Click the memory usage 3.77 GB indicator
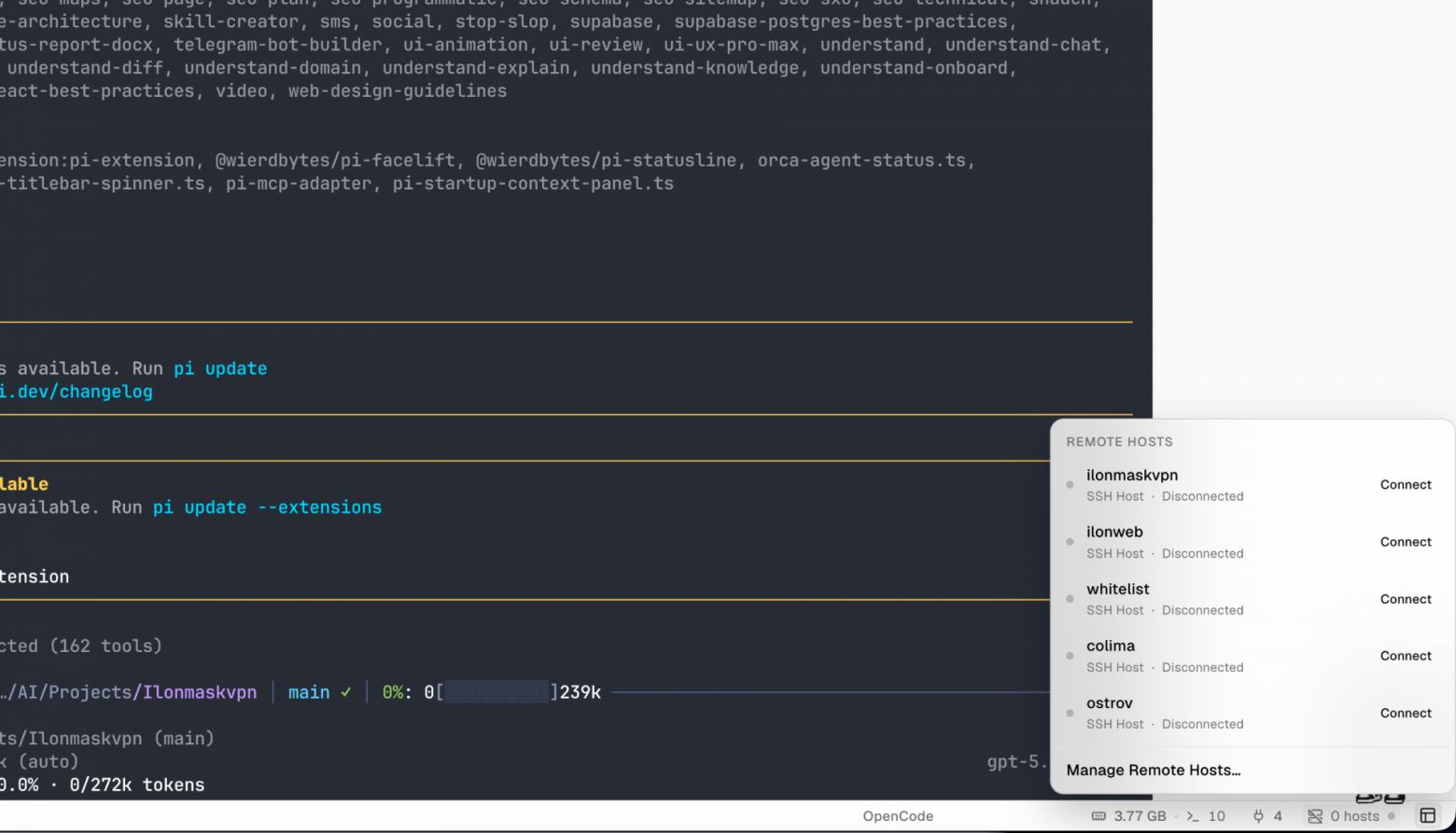 coord(1128,816)
